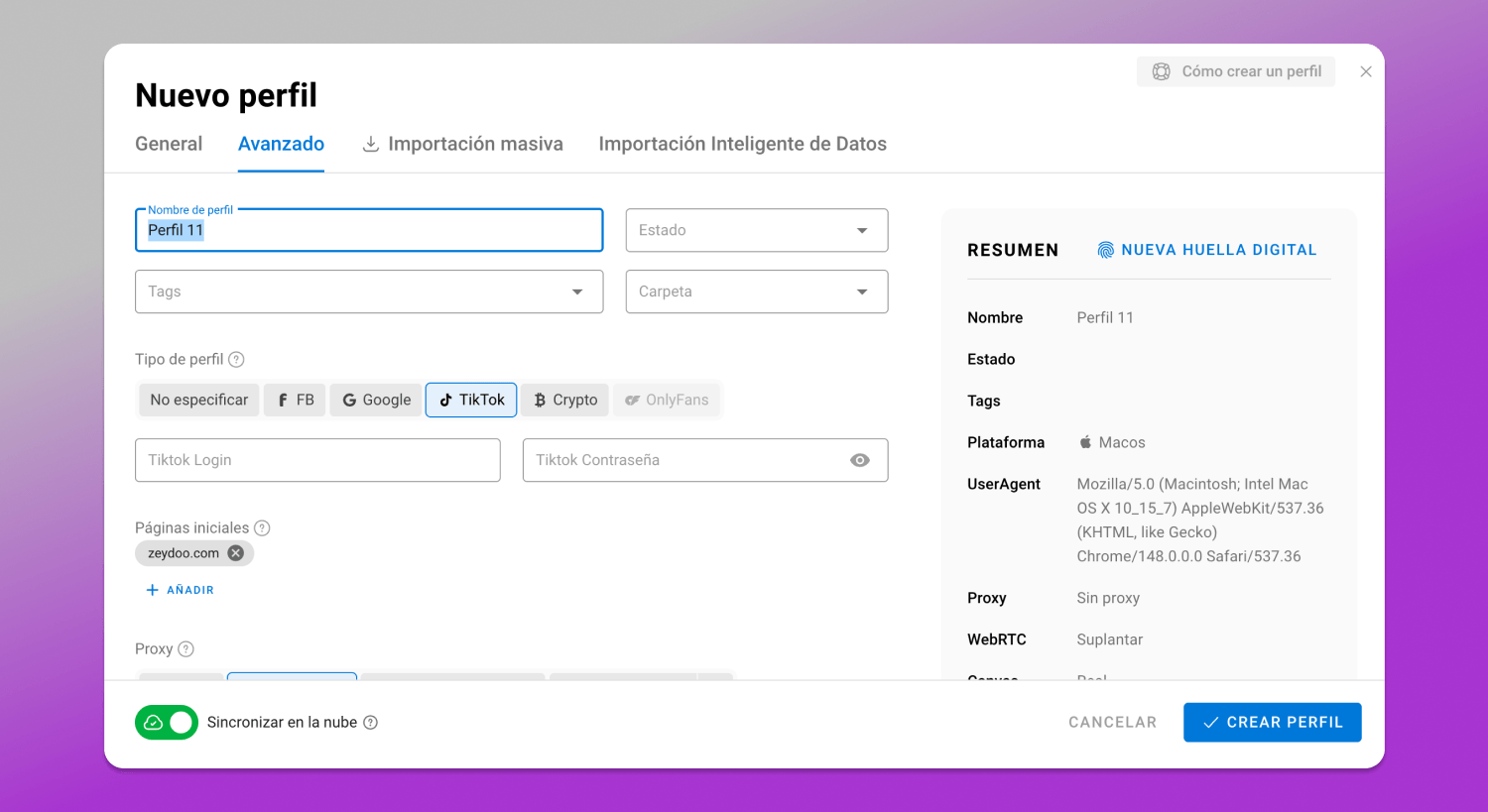The width and height of the screenshot is (1488, 812).
Task: Select the No especificar profile type
Action: click(199, 400)
